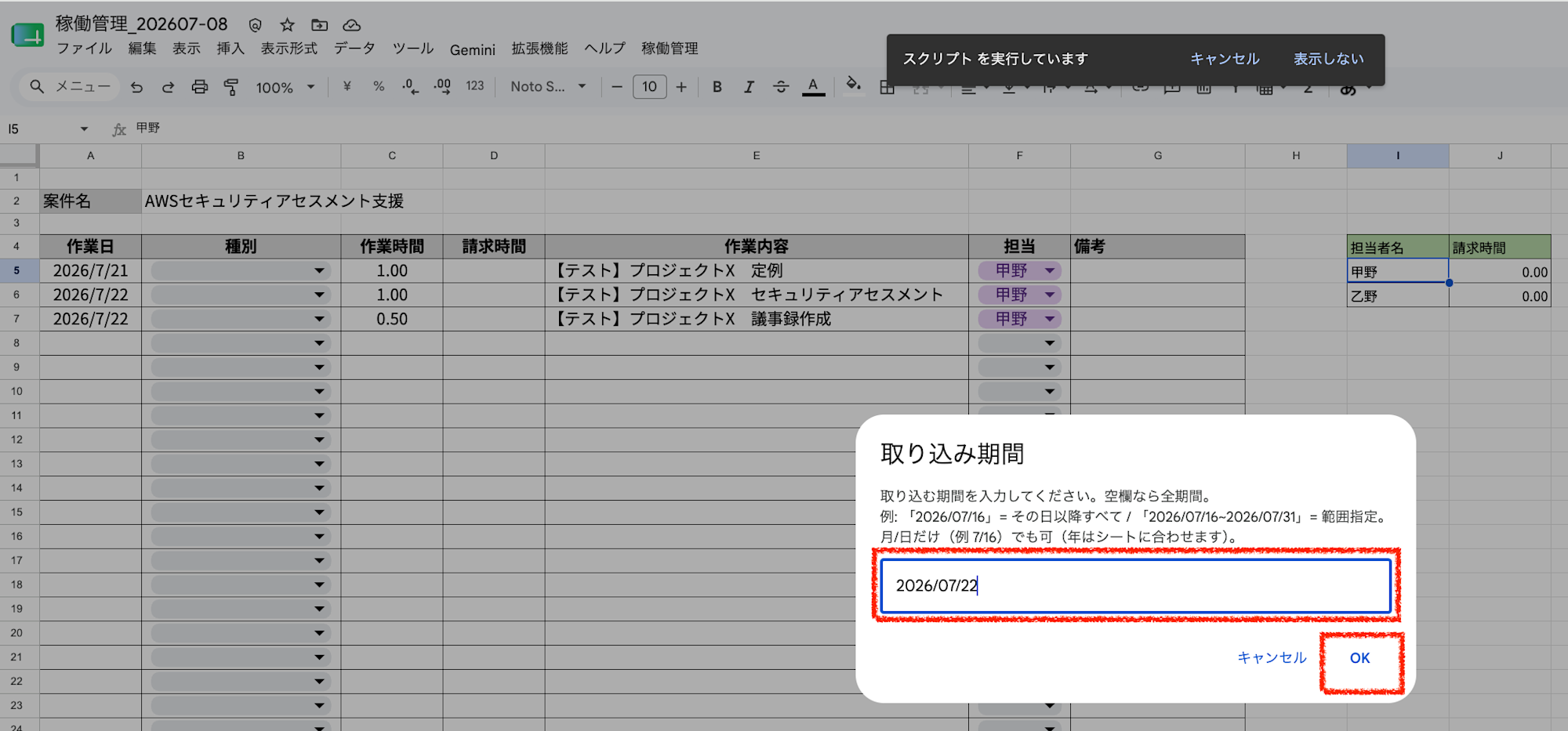Open the 表示形式 menu

point(289,49)
